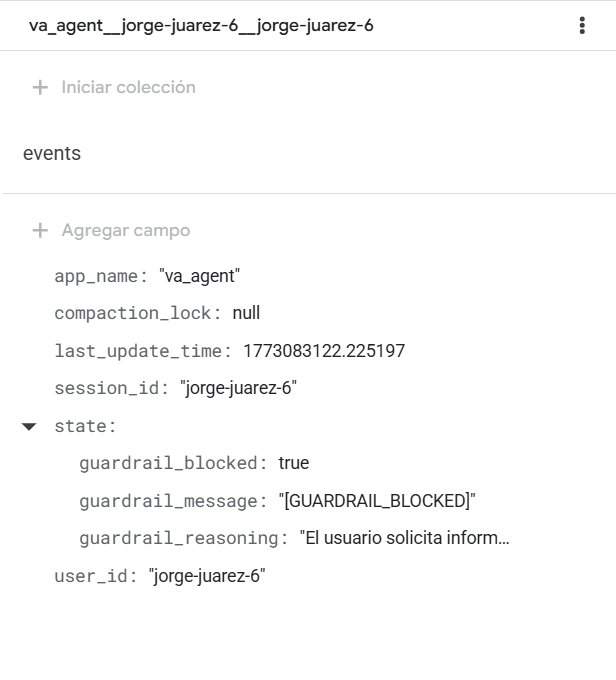Click the document title va_agent__jorge-juarez-6

point(201,26)
